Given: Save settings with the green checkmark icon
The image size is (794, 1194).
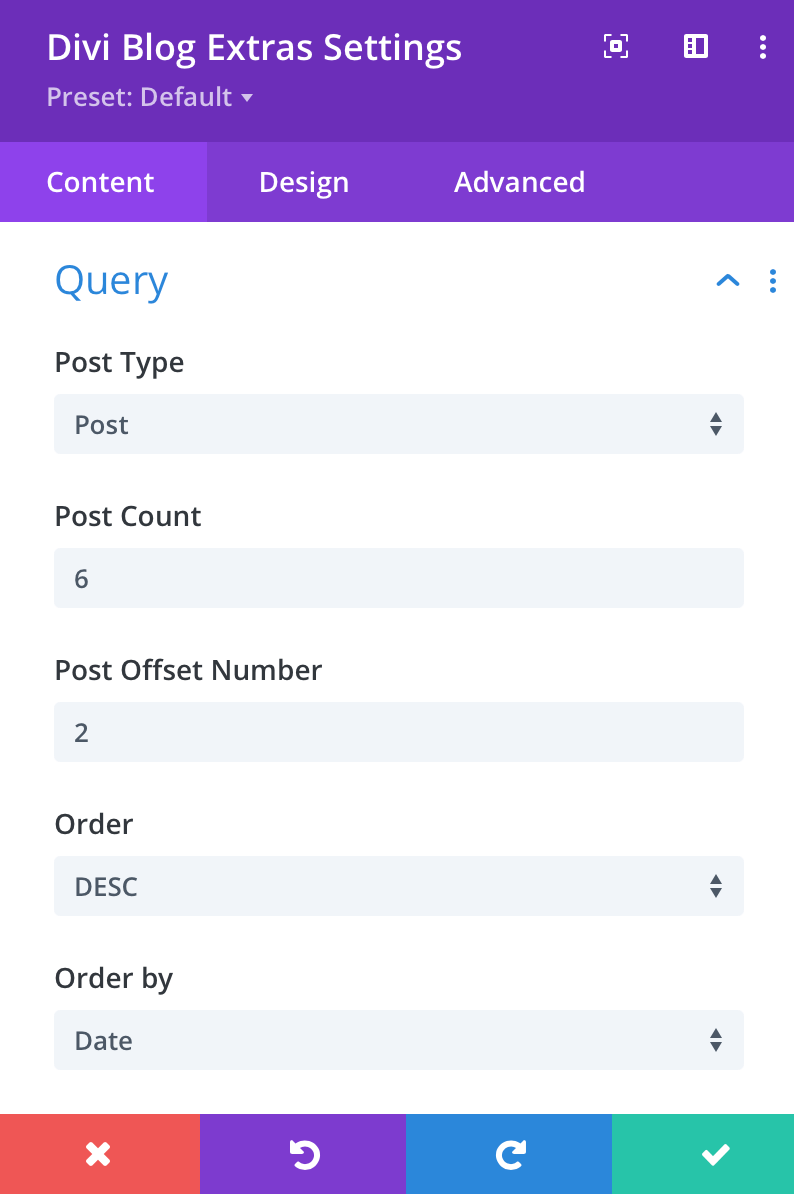Looking at the screenshot, I should click(x=715, y=1153).
